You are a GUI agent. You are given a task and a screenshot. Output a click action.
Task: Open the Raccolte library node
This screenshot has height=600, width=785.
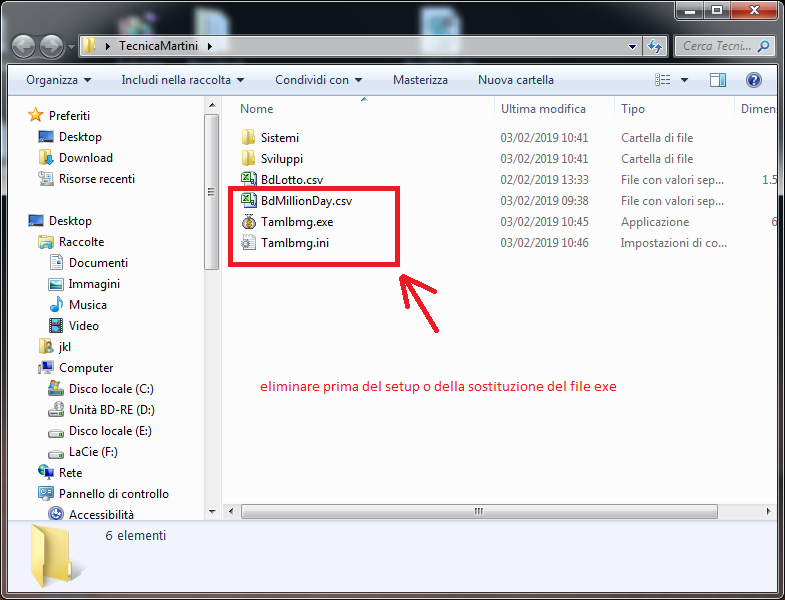[x=71, y=242]
